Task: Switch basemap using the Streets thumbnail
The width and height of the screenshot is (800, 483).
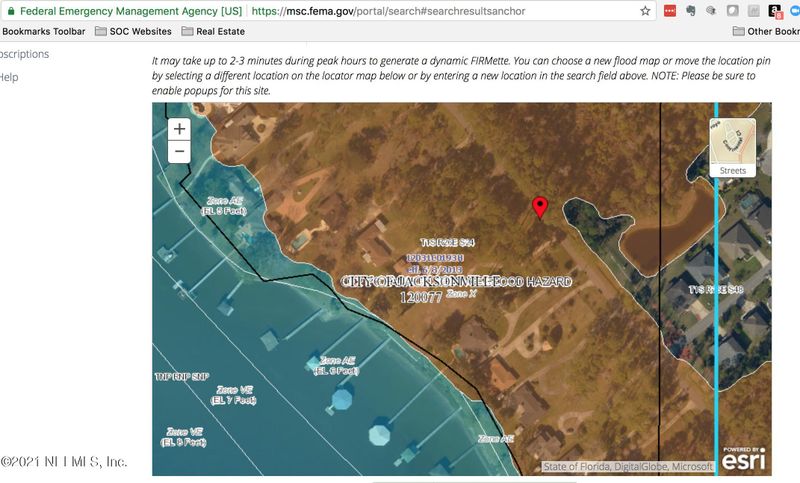Action: click(x=733, y=148)
